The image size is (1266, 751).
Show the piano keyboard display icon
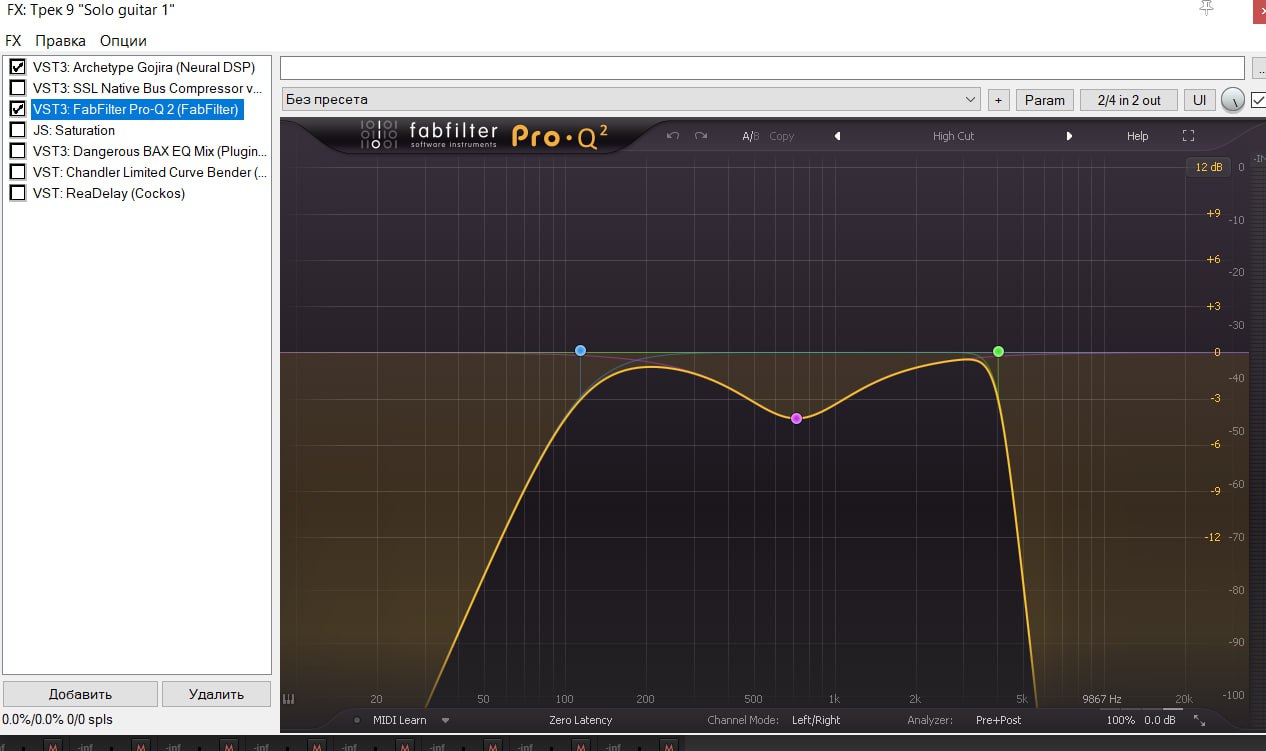(289, 699)
